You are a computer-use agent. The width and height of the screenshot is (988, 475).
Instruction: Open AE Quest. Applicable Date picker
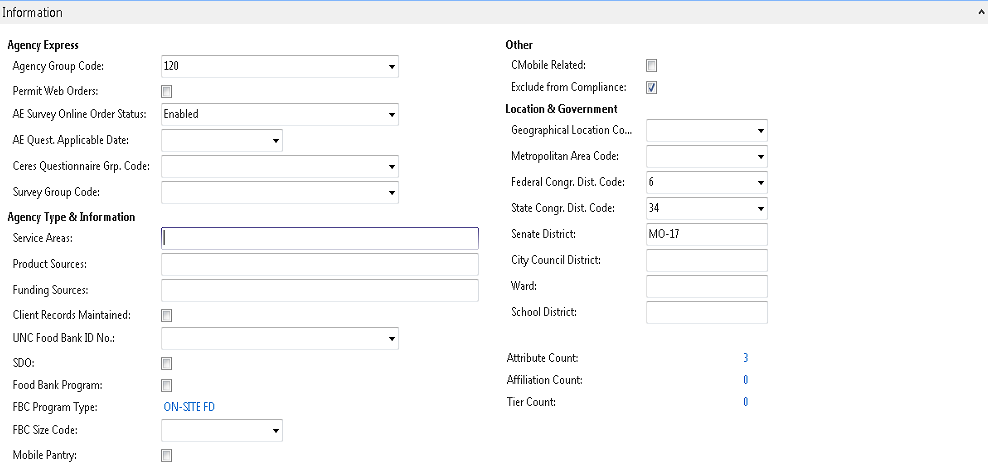[x=275, y=141]
